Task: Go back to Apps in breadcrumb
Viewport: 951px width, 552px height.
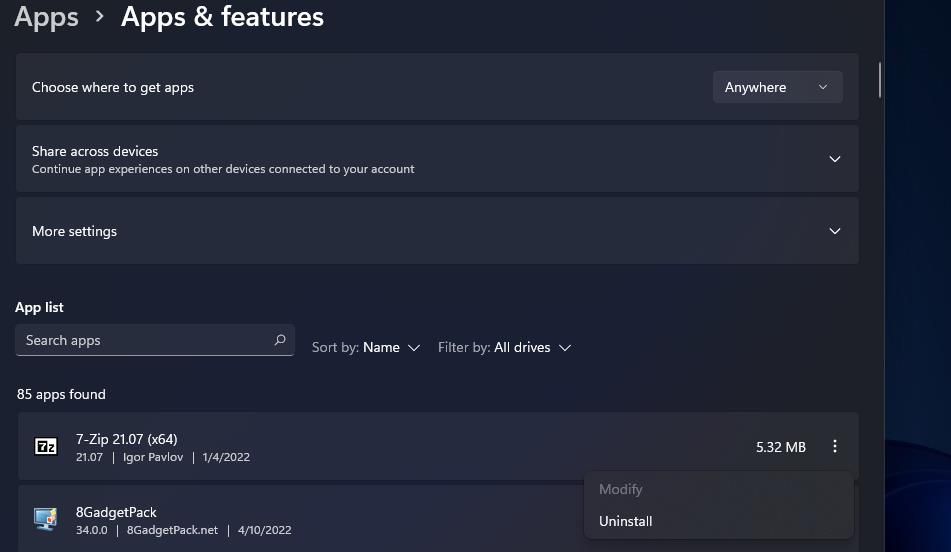Action: [x=47, y=16]
